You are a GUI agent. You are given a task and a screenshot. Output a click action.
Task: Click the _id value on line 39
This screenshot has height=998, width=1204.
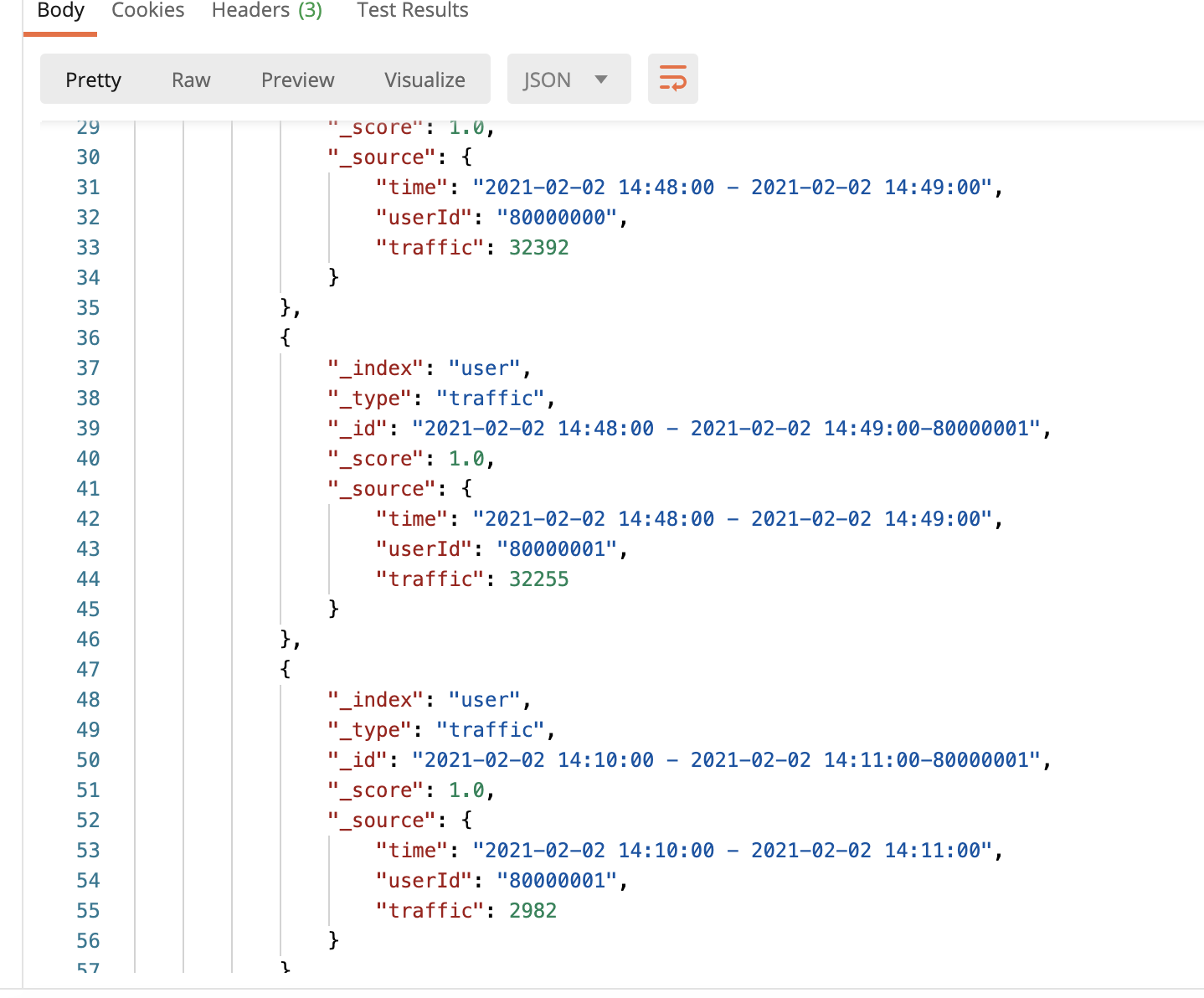(727, 429)
